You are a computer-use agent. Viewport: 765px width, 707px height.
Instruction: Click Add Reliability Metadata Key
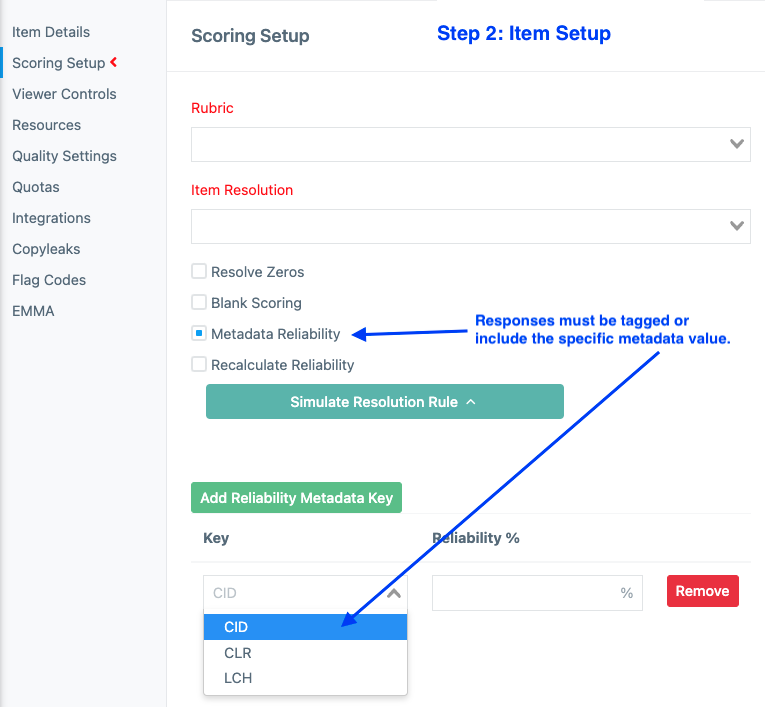click(x=296, y=497)
